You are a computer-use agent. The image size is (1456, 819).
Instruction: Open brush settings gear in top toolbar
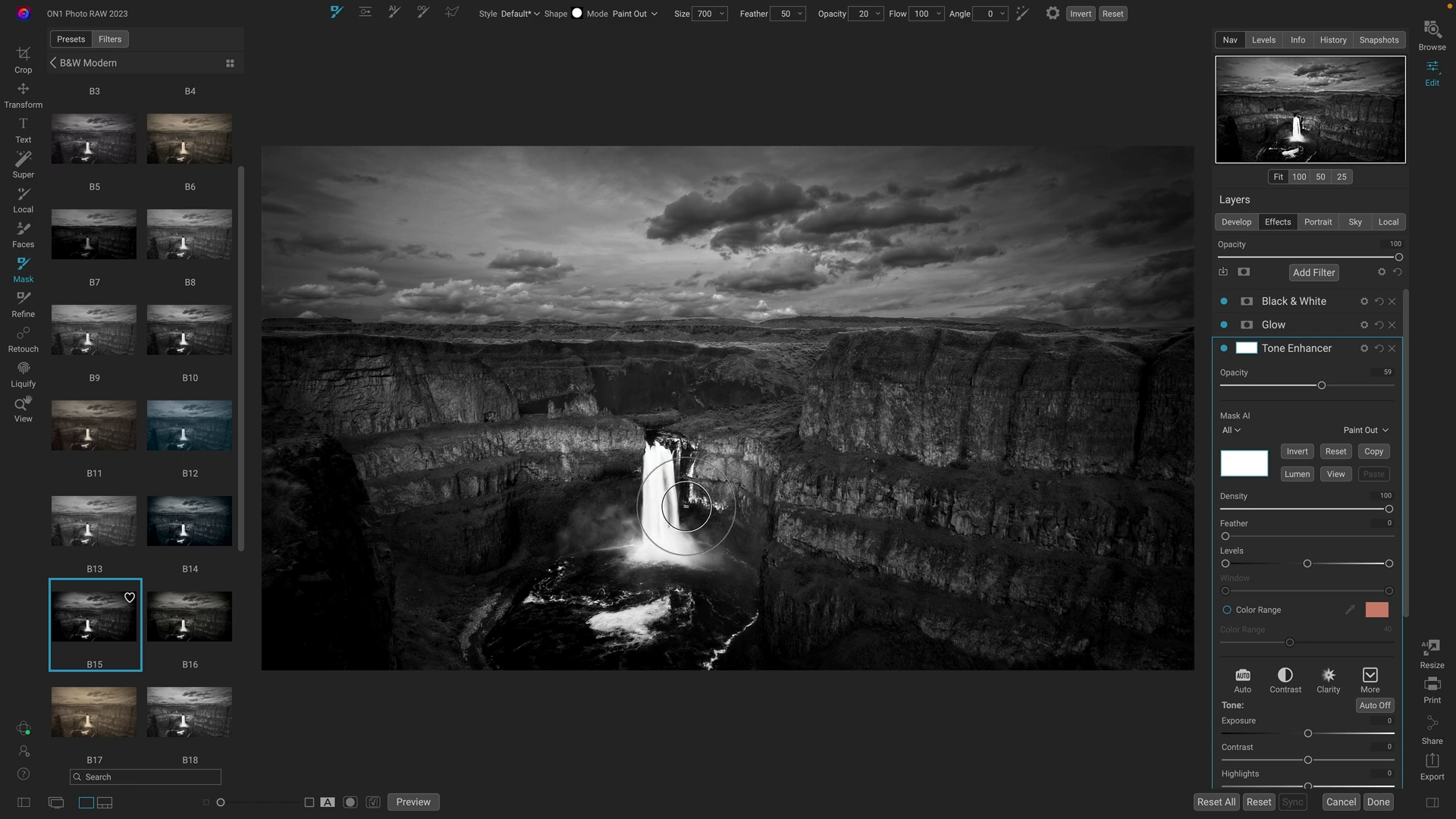[1053, 13]
